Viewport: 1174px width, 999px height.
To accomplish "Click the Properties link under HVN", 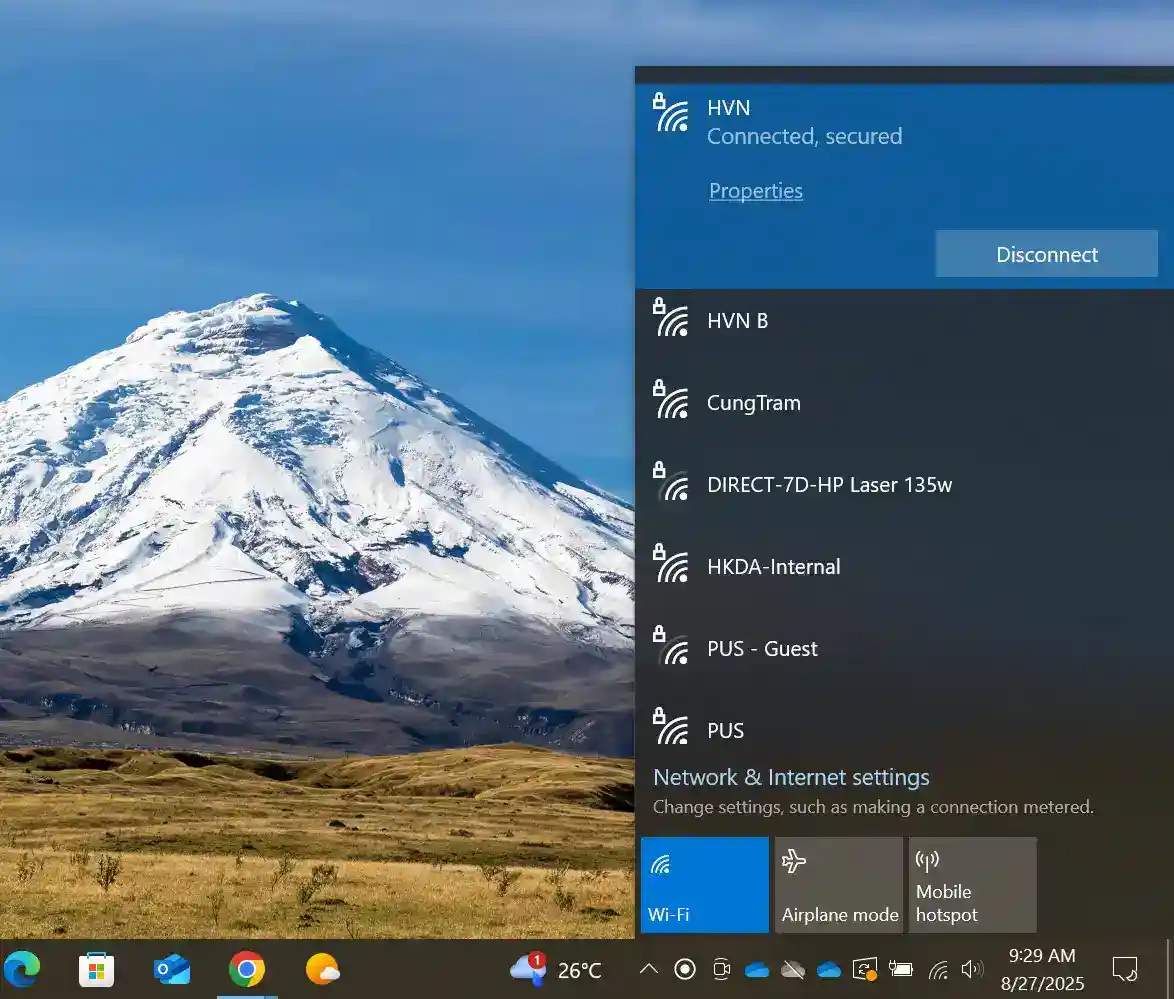I will 755,191.
